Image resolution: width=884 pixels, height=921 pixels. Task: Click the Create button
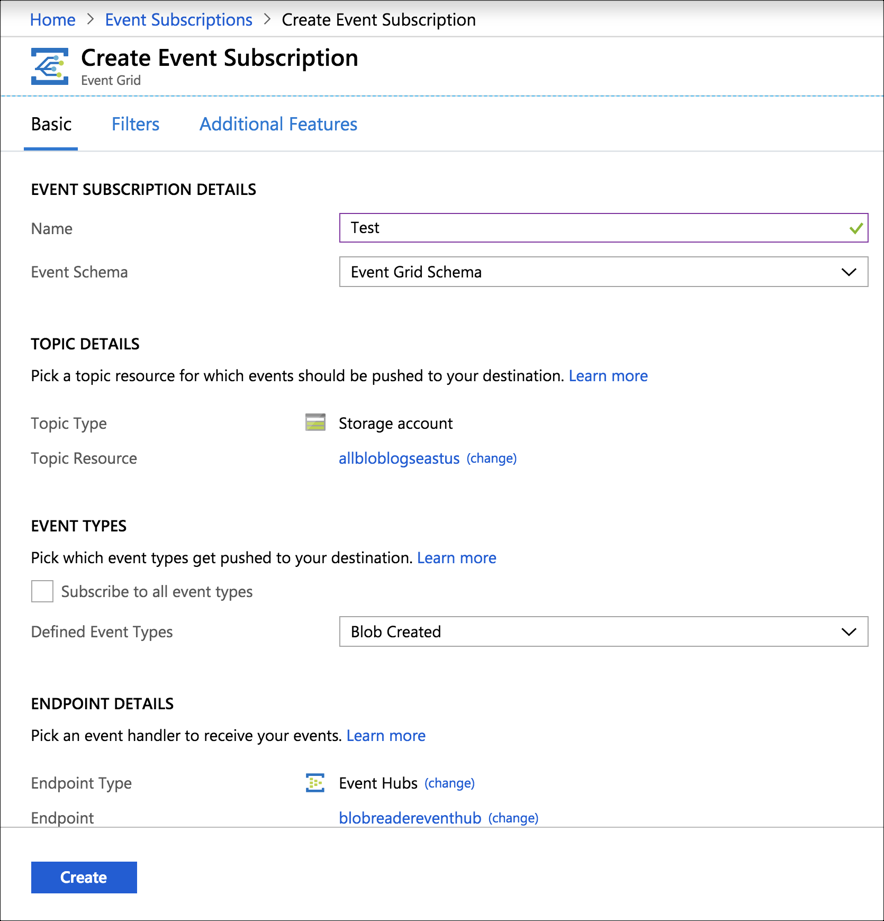coord(83,877)
